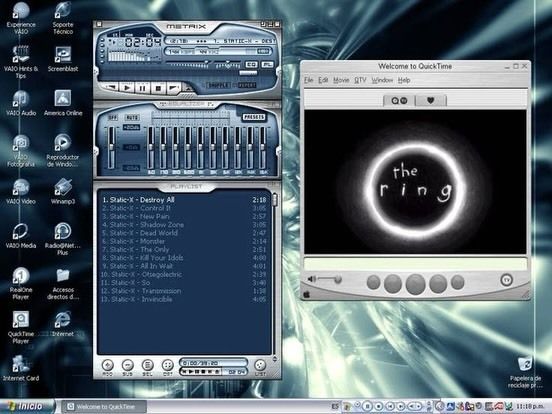The image size is (552, 414).
Task: Select the RealOne Player desktop shortcut
Action: (x=21, y=283)
